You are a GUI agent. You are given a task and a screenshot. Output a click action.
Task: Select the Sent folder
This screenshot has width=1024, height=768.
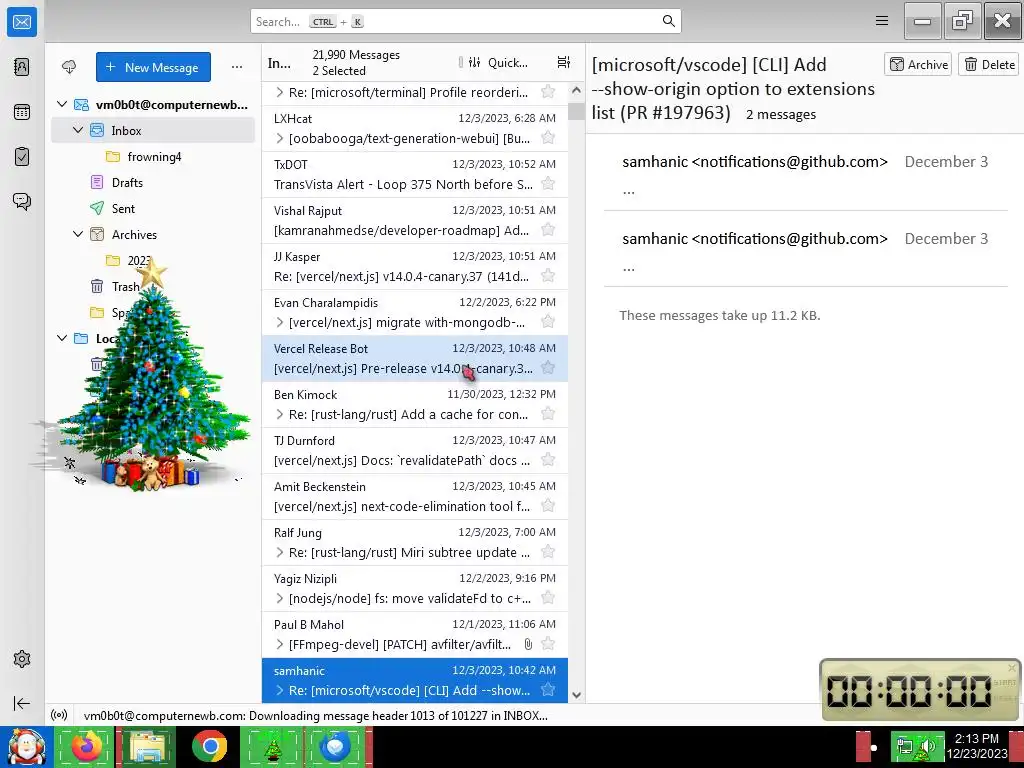point(153,208)
